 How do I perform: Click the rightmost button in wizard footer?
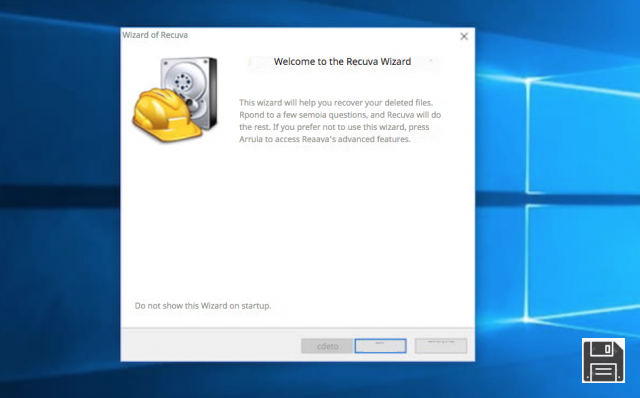click(x=441, y=346)
